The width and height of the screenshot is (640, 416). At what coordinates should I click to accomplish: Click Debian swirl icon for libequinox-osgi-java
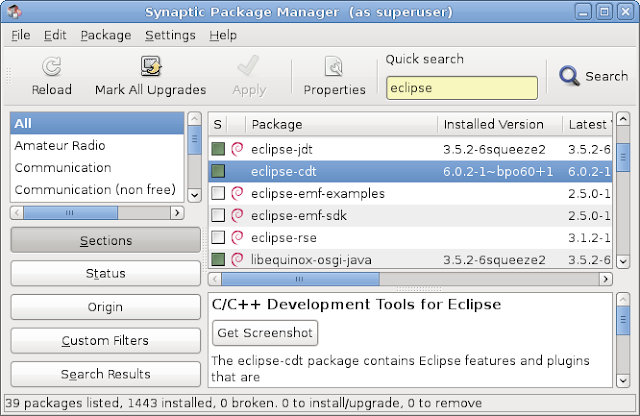tap(237, 259)
